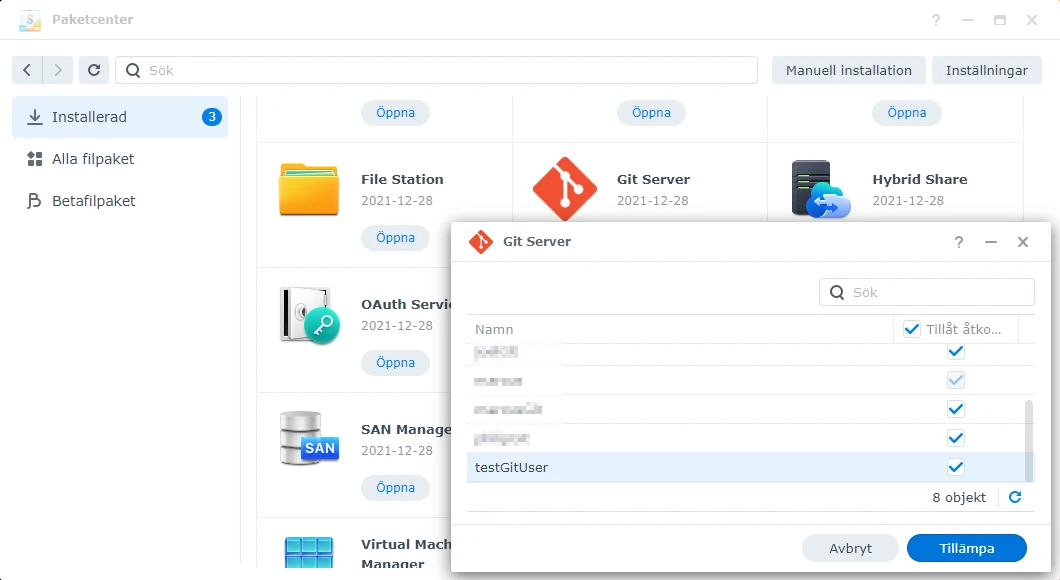This screenshot has width=1060, height=580.
Task: Click the Sök field inside the Git Server dialog
Action: click(926, 292)
